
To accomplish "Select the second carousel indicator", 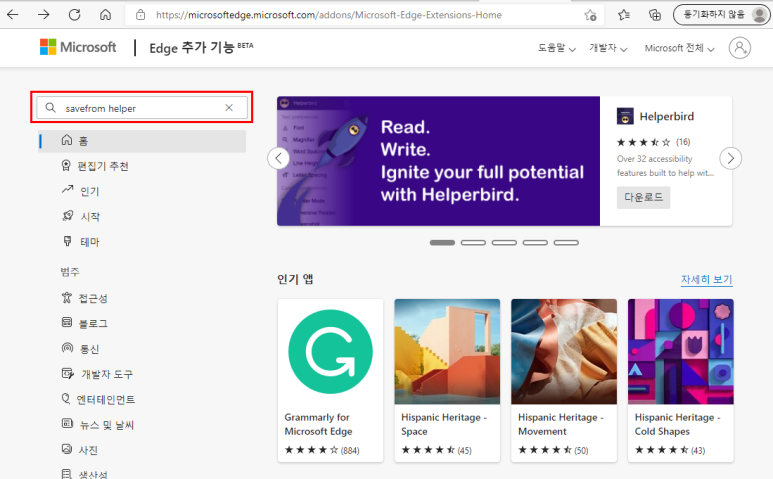I will 473,242.
